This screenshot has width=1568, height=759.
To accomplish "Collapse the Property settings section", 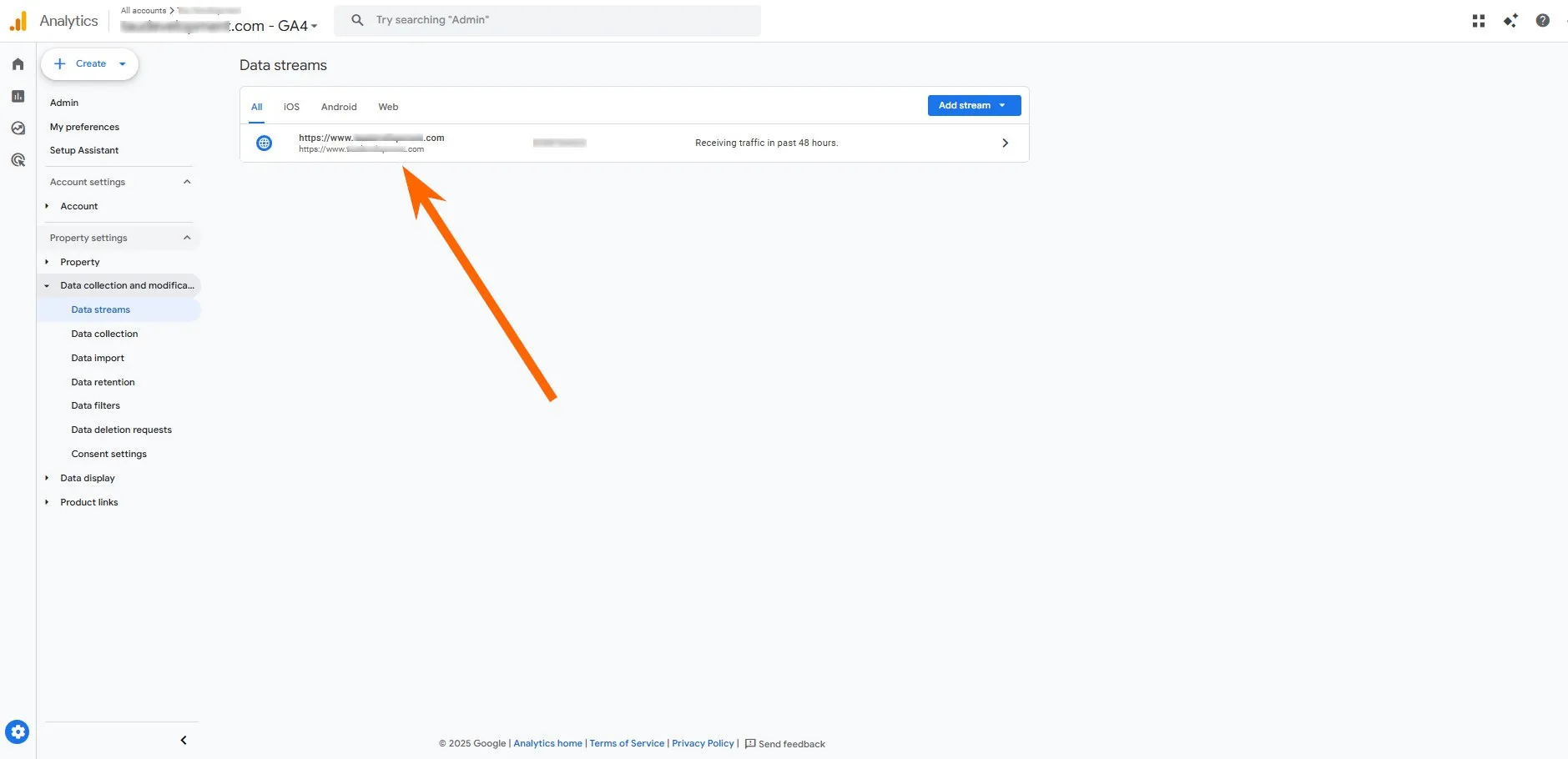I will coord(187,238).
